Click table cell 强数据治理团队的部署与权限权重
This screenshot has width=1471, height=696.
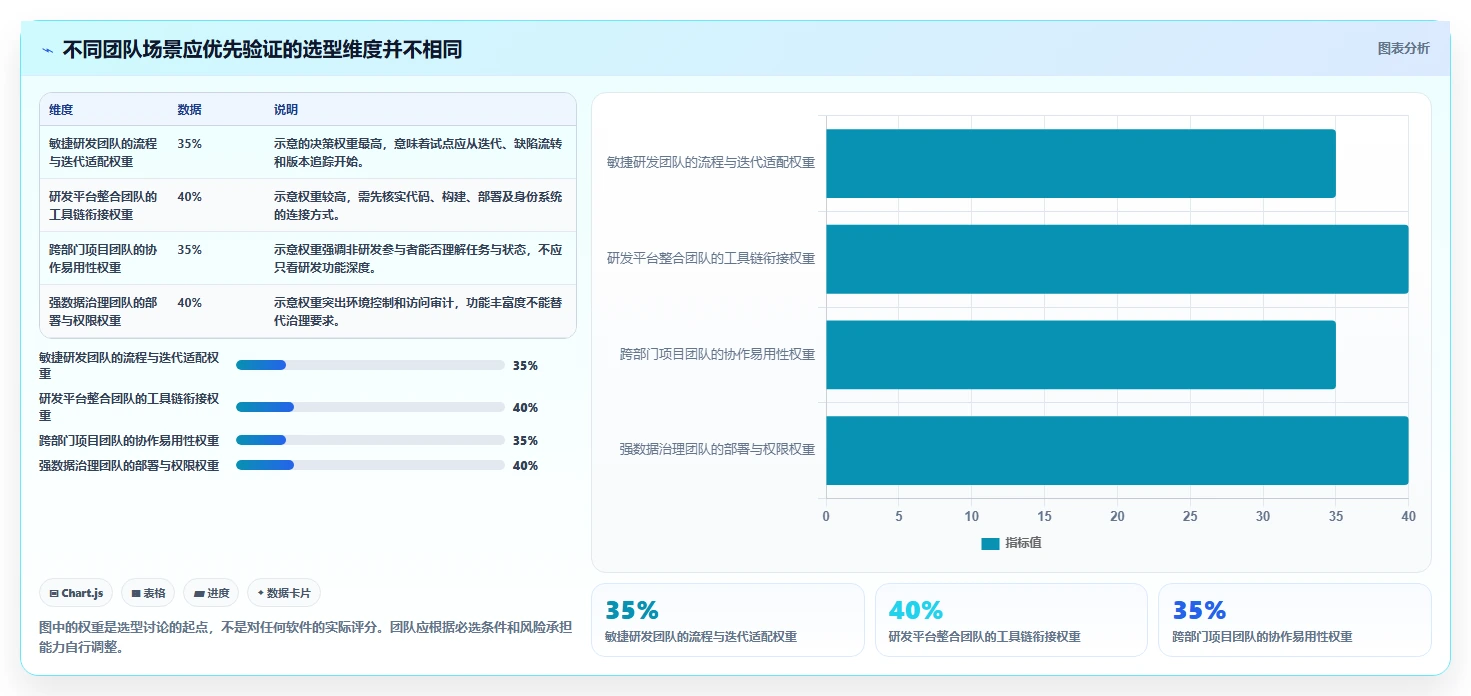[103, 311]
